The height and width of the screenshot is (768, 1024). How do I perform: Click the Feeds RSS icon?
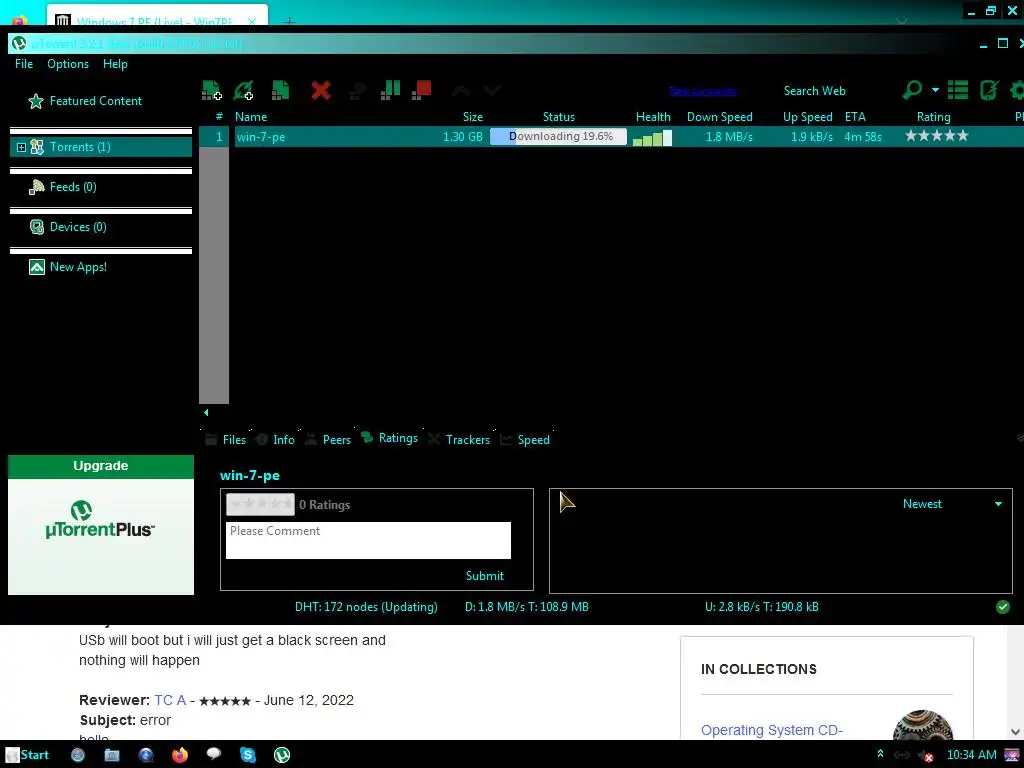pos(37,187)
